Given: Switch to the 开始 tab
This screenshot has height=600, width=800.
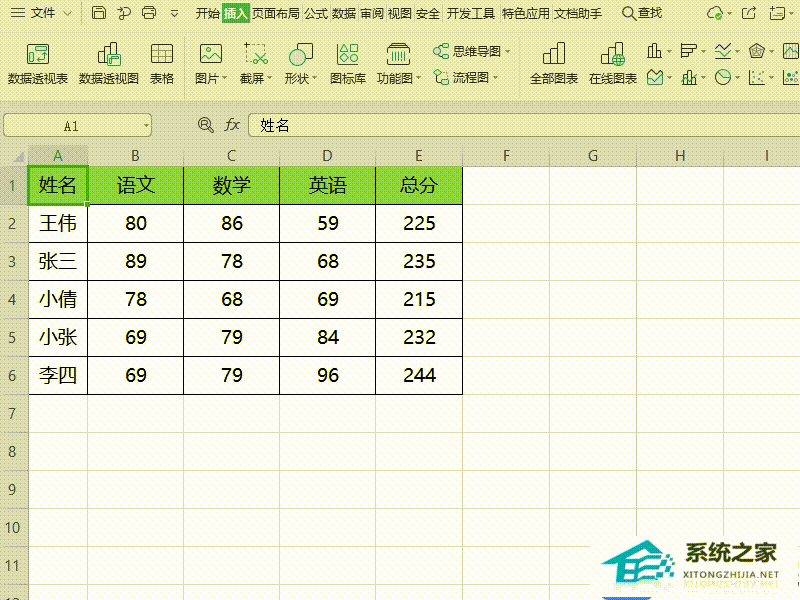Looking at the screenshot, I should pyautogui.click(x=208, y=13).
